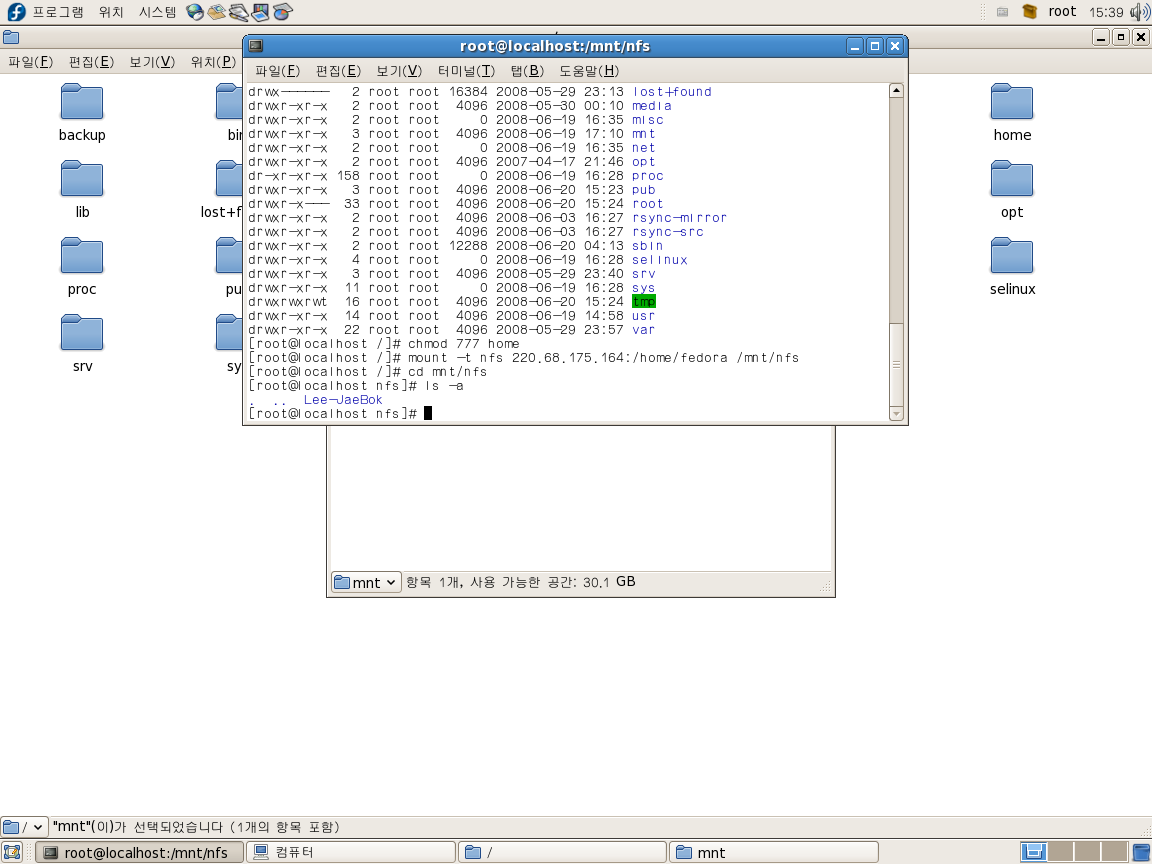This screenshot has height=864, width=1152.
Task: Open the 터미널(T) menu in terminal
Action: tap(466, 71)
